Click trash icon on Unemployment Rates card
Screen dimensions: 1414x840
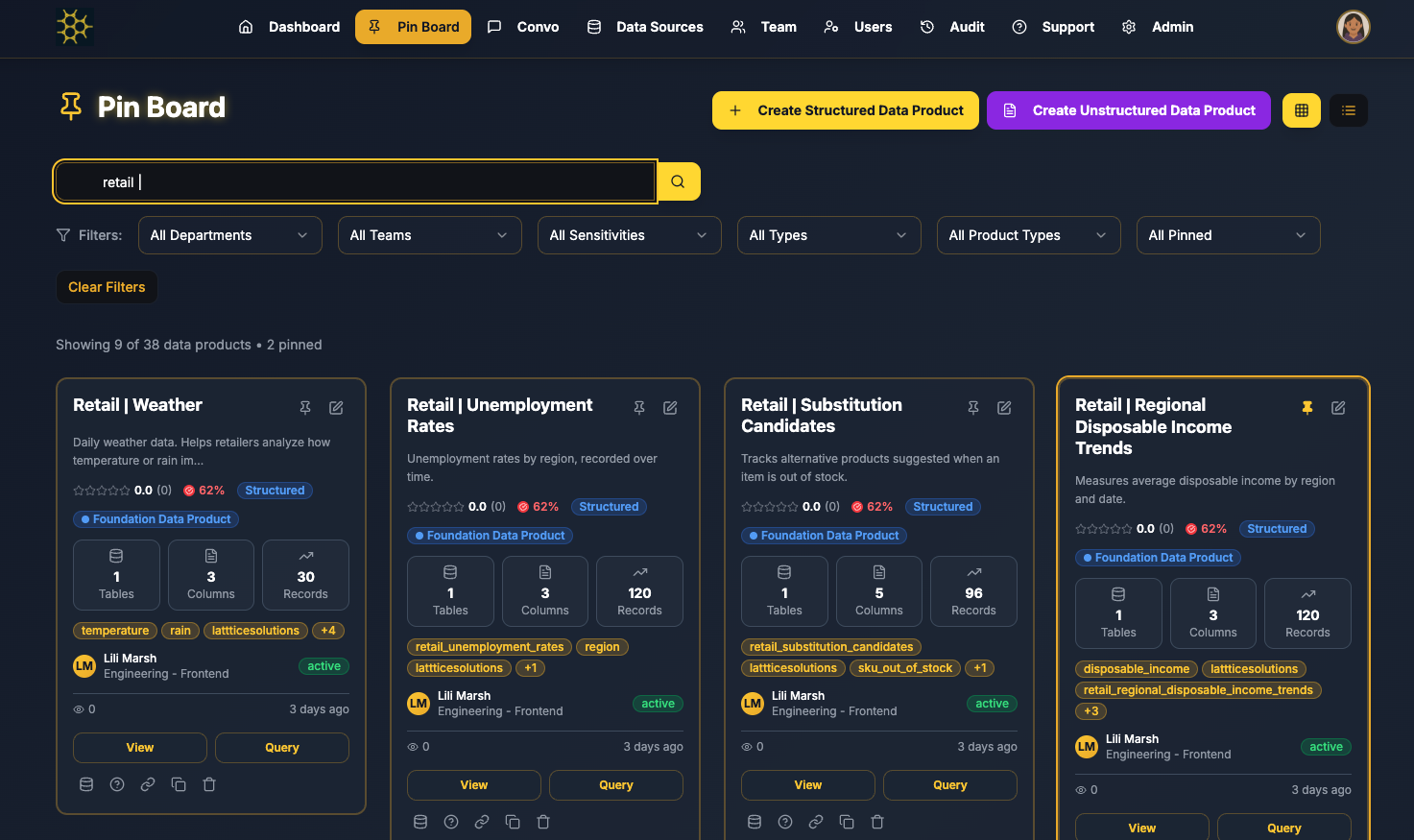coord(543,822)
